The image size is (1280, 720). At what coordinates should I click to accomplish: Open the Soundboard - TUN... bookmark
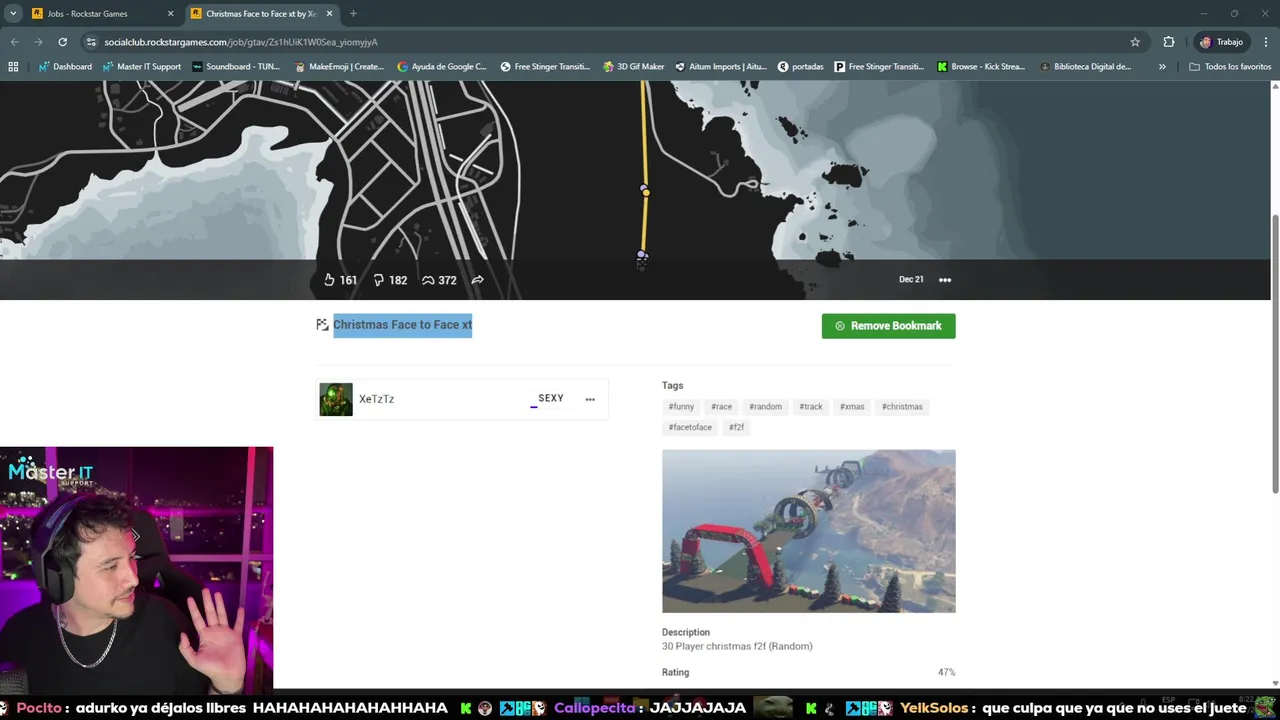coord(236,67)
